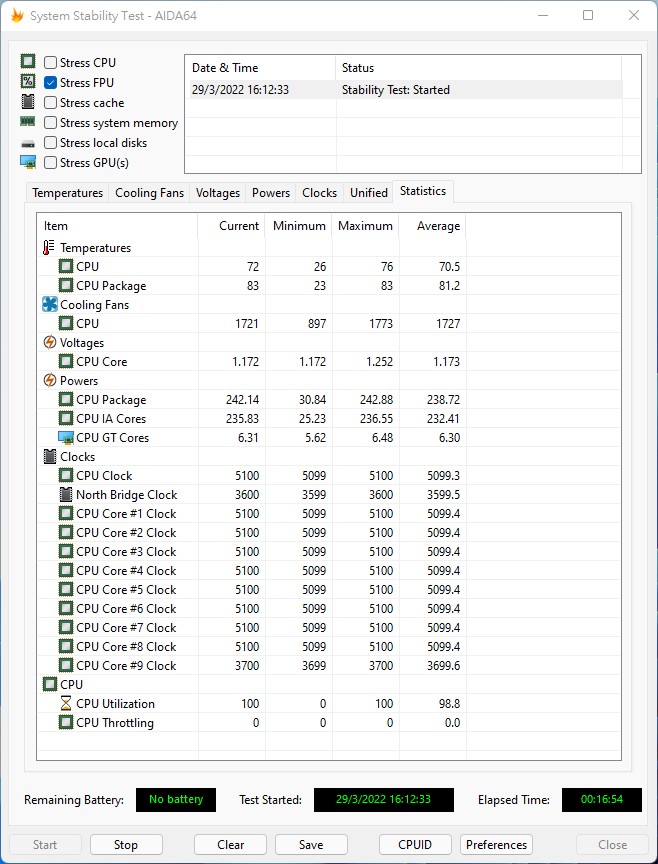Screen dimensions: 658x864
Task: Click the Status log column header
Action: pos(478,68)
